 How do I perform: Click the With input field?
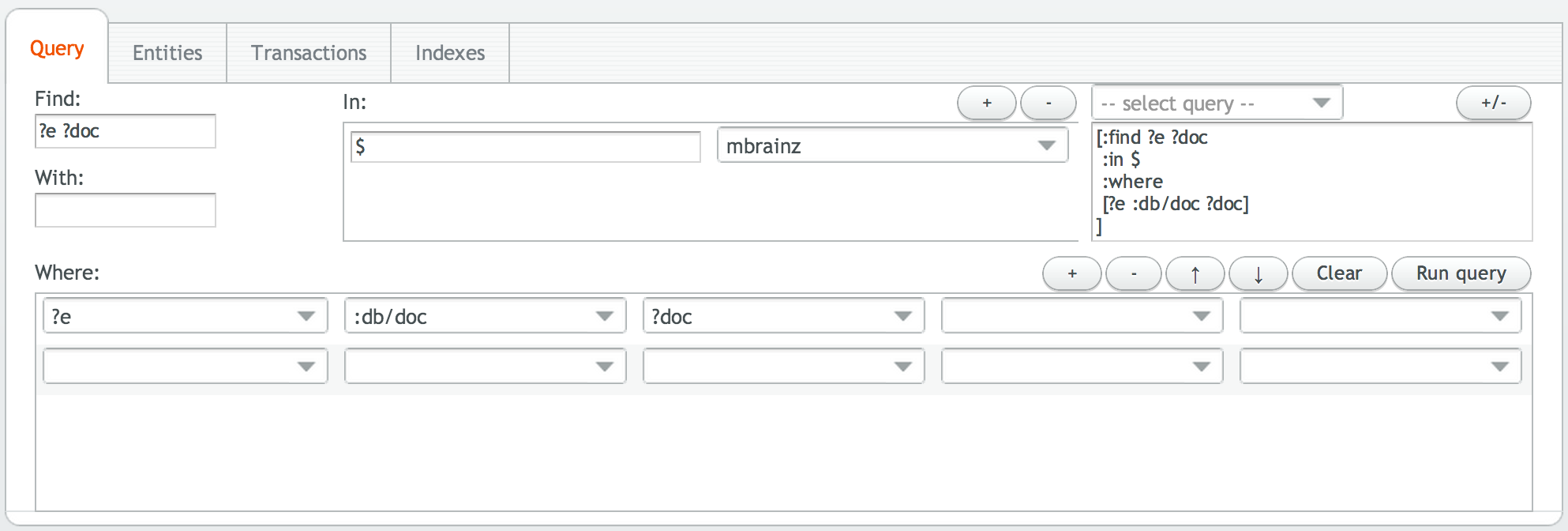(126, 210)
